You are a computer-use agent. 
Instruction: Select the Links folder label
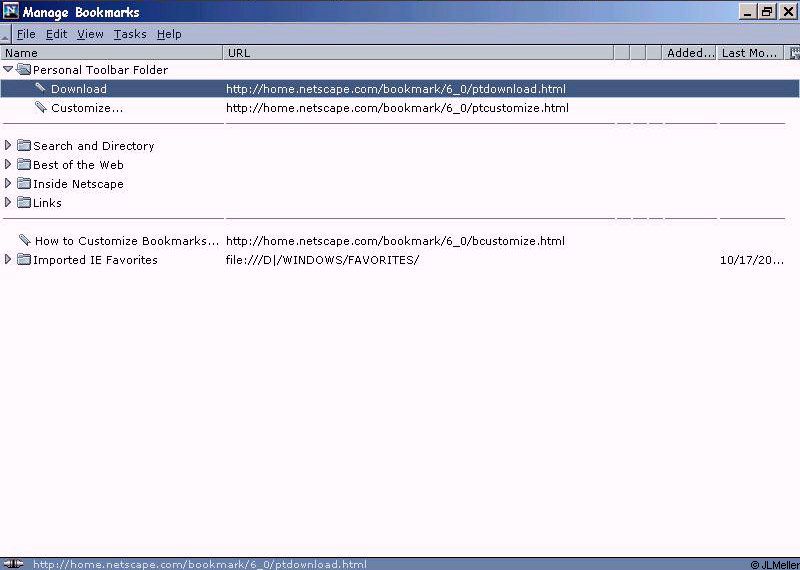(47, 203)
